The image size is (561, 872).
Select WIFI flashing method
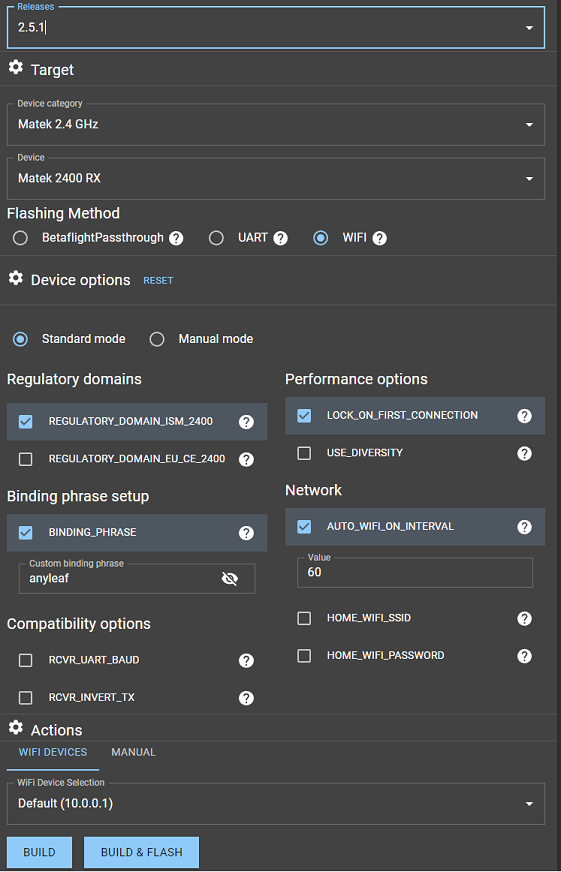point(321,238)
